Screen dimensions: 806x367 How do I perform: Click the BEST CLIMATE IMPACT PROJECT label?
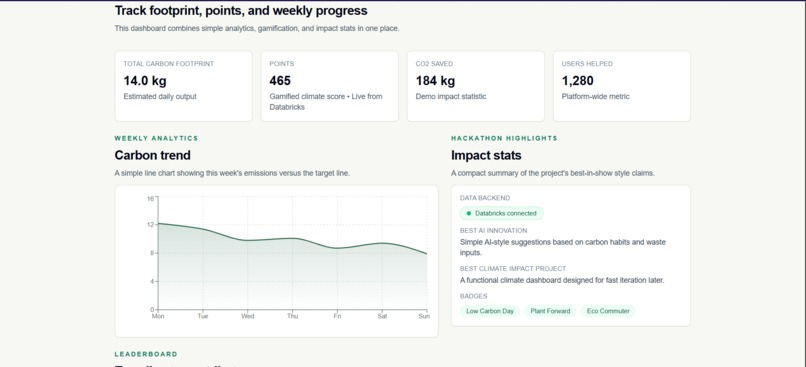tap(513, 269)
